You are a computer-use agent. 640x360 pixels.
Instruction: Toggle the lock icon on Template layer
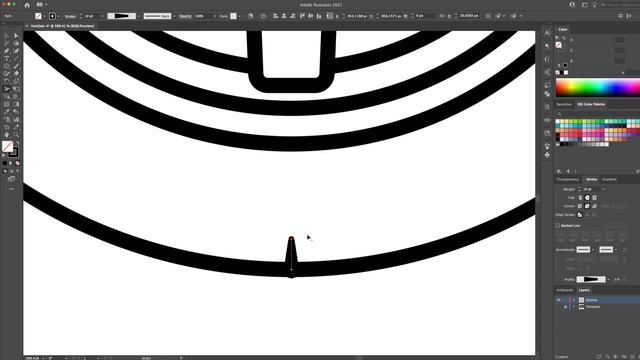tap(566, 307)
